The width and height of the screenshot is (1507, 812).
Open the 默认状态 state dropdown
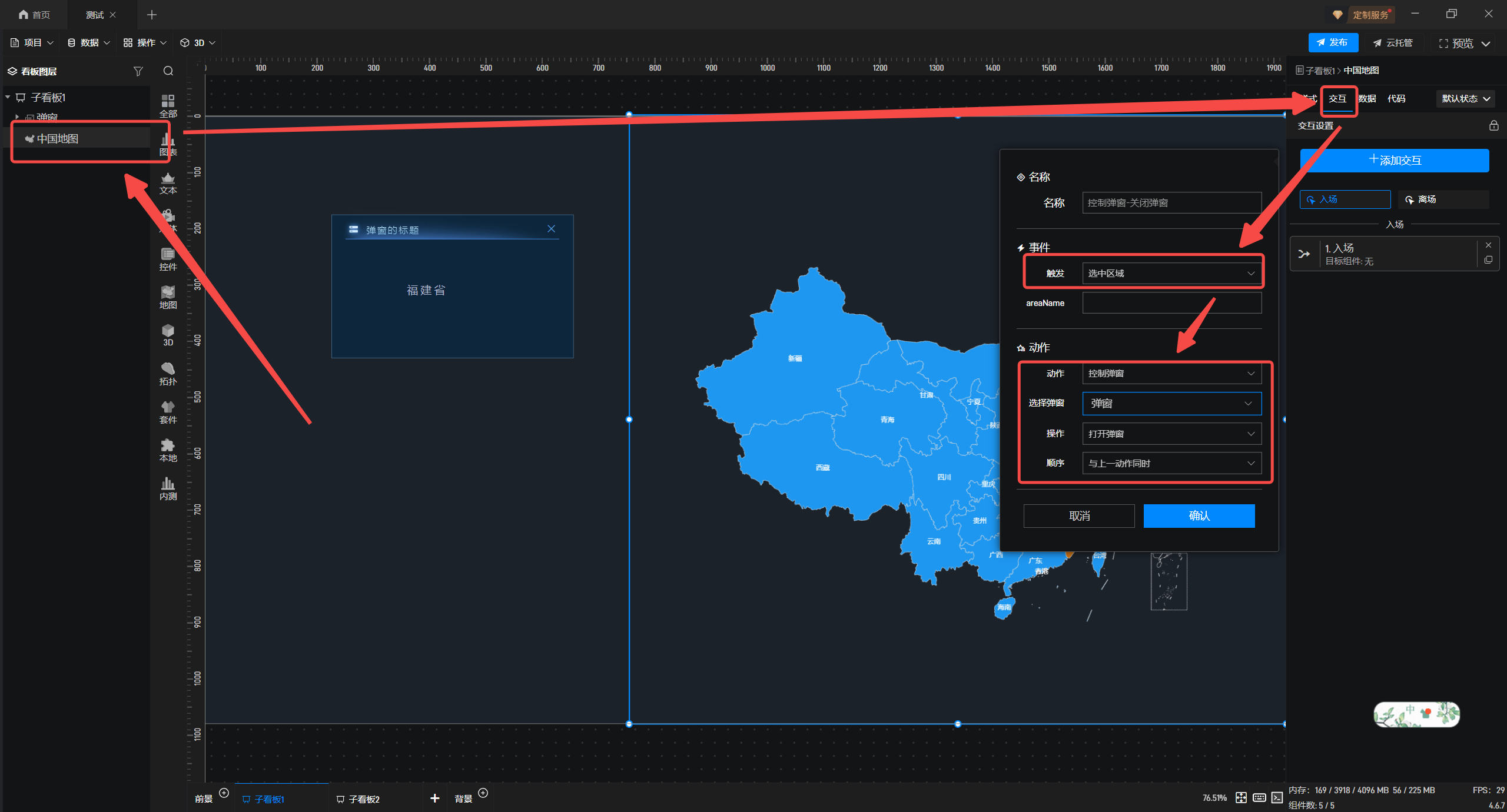1465,99
